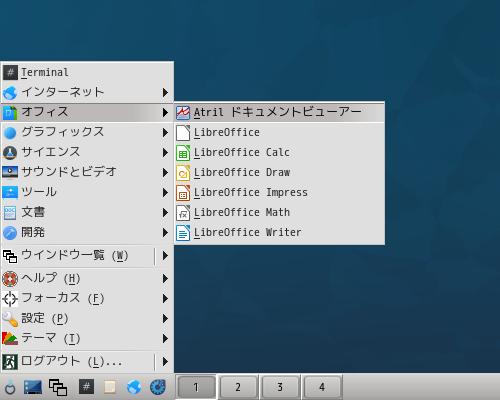
Task: Expand the ヘルプ submenu arrow
Action: (165, 278)
